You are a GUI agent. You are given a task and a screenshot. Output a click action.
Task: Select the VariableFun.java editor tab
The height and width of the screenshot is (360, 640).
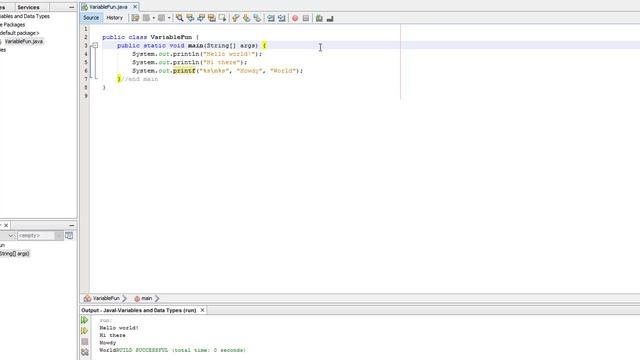tap(108, 7)
